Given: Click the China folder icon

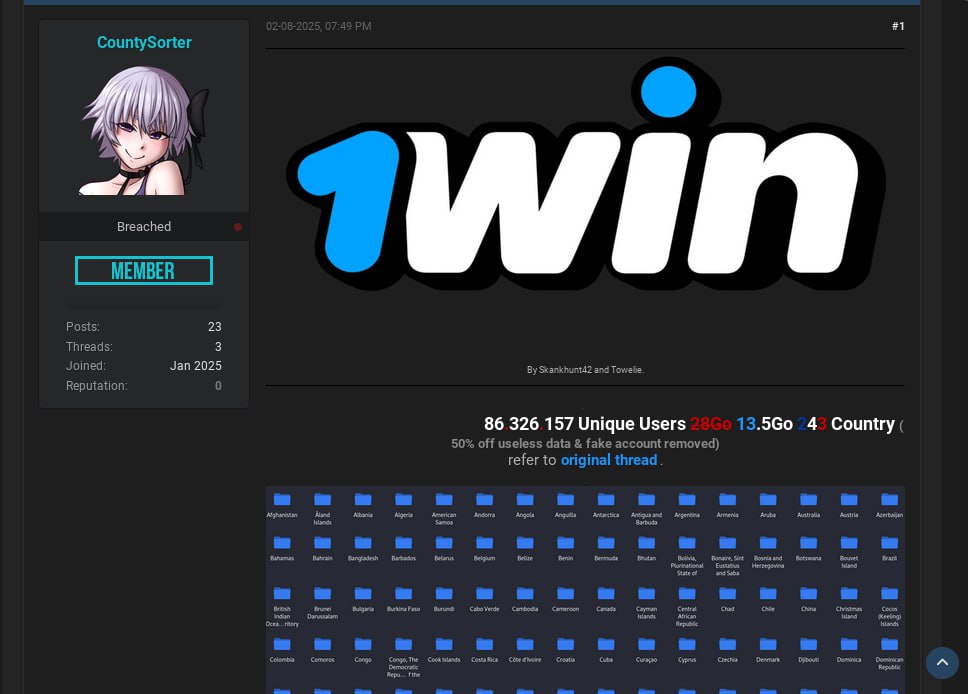Looking at the screenshot, I should (x=809, y=593).
